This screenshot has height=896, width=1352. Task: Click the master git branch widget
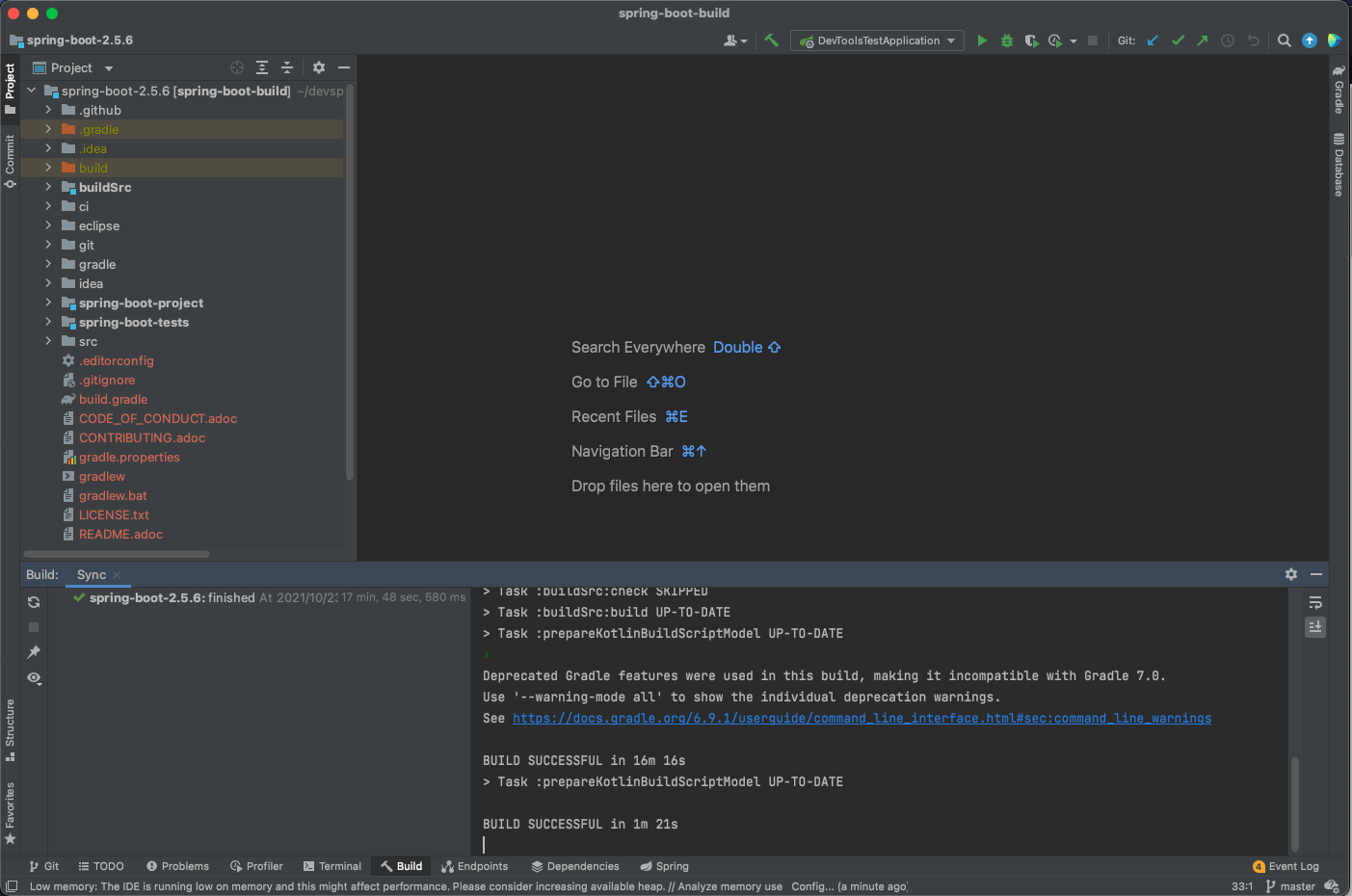[x=1290, y=886]
